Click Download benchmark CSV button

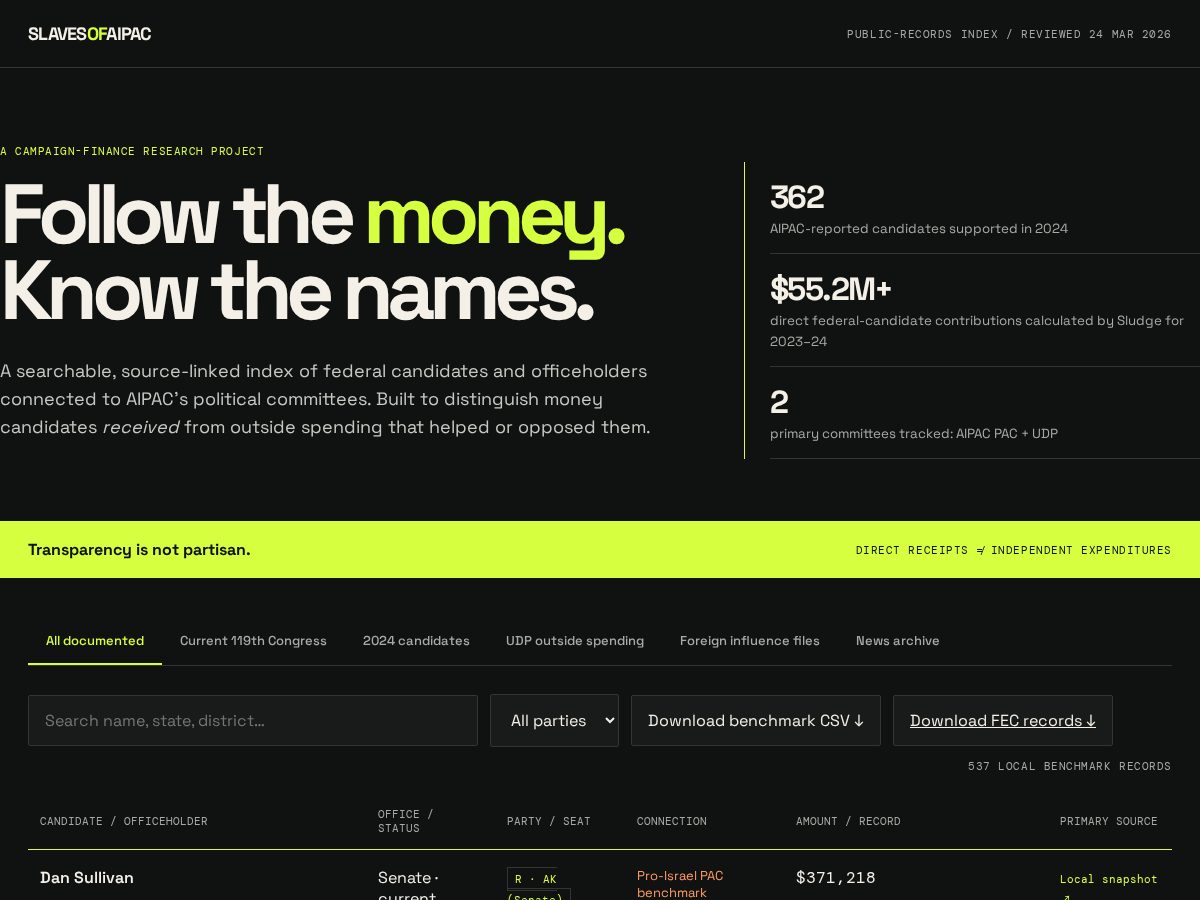[x=756, y=720]
